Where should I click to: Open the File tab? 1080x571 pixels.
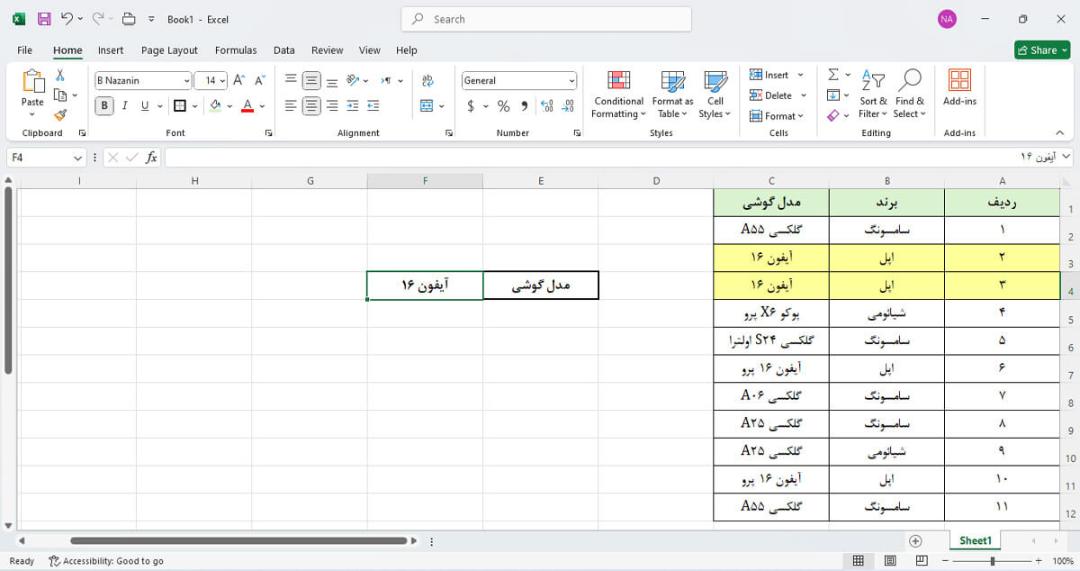25,50
